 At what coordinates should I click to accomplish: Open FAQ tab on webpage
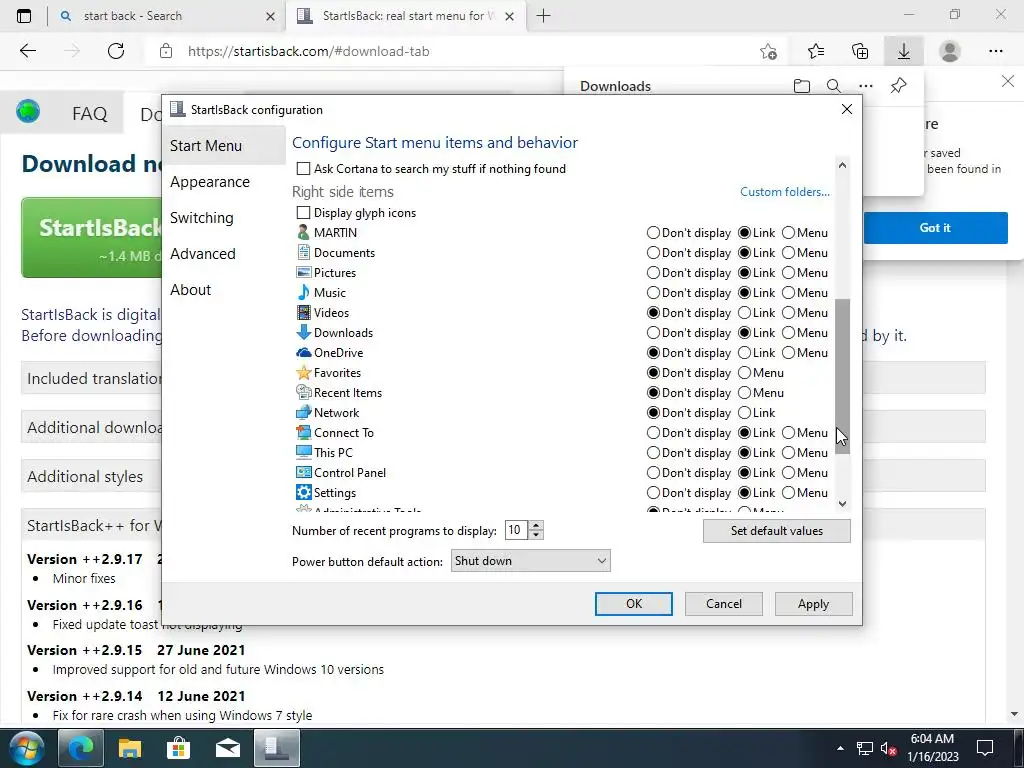point(89,114)
